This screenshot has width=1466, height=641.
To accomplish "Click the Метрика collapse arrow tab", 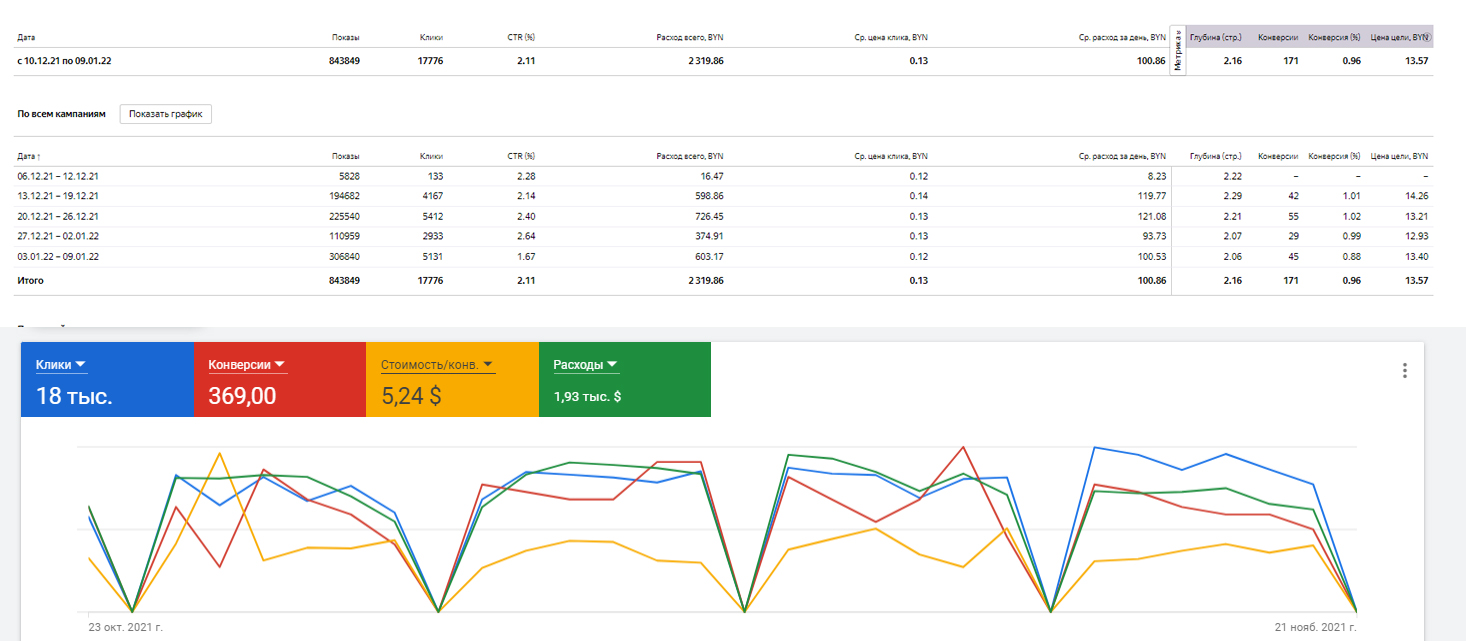I will 1178,50.
